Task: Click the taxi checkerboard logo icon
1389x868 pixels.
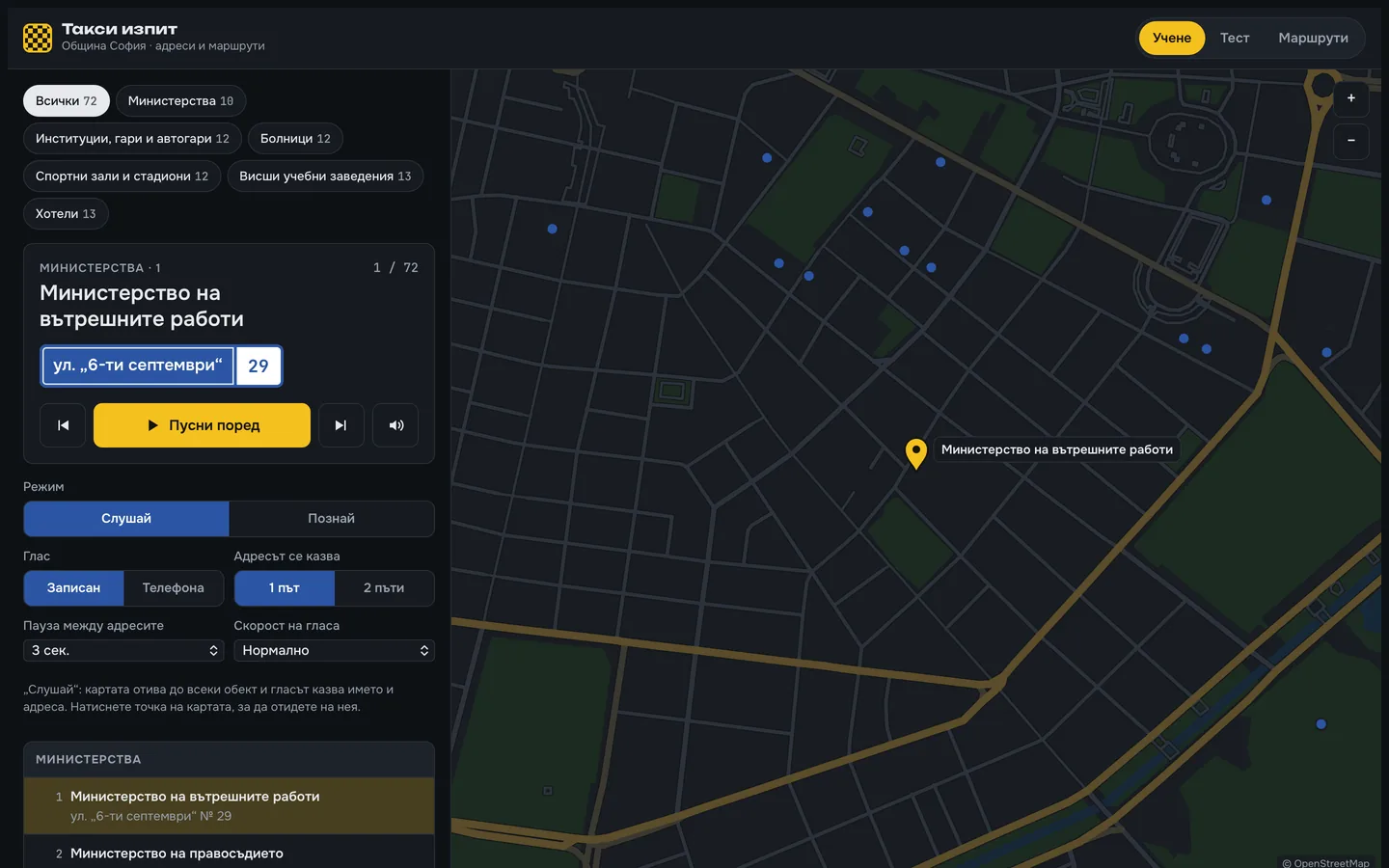Action: [x=38, y=38]
